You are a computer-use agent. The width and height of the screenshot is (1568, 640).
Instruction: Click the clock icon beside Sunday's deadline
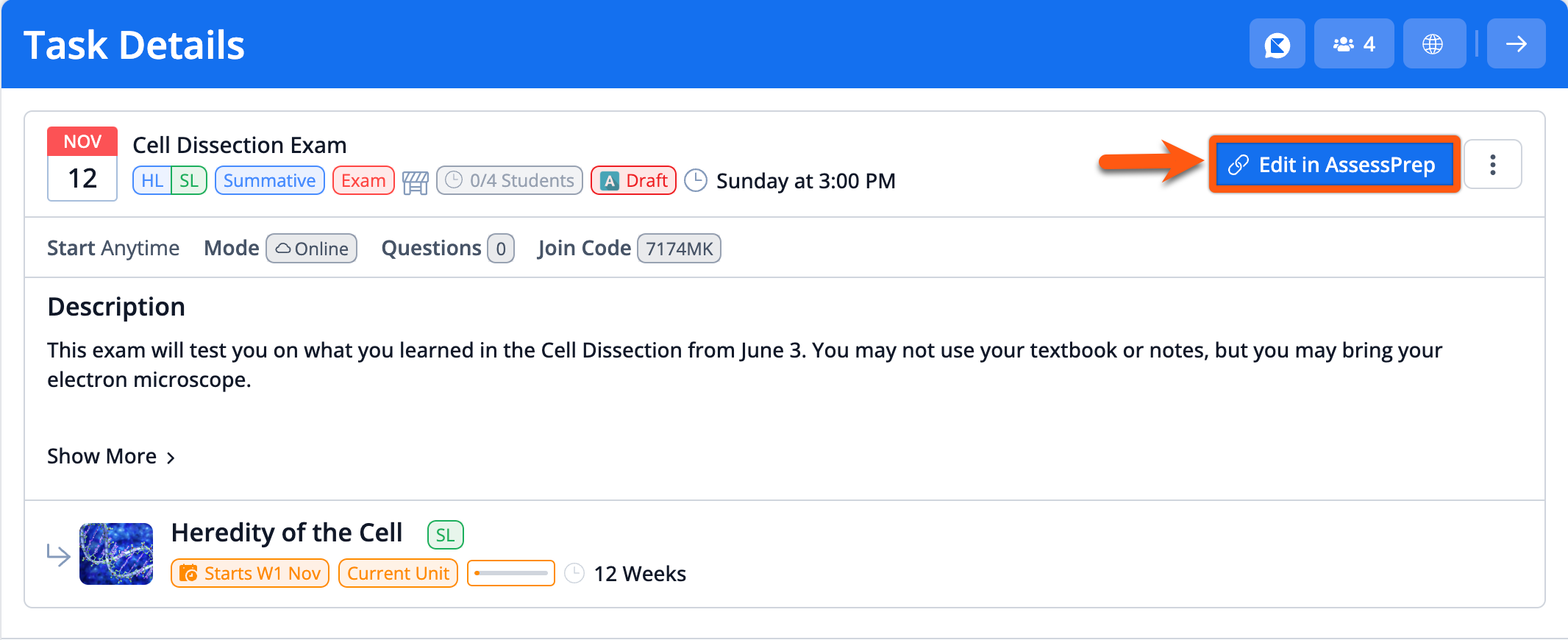click(x=694, y=180)
